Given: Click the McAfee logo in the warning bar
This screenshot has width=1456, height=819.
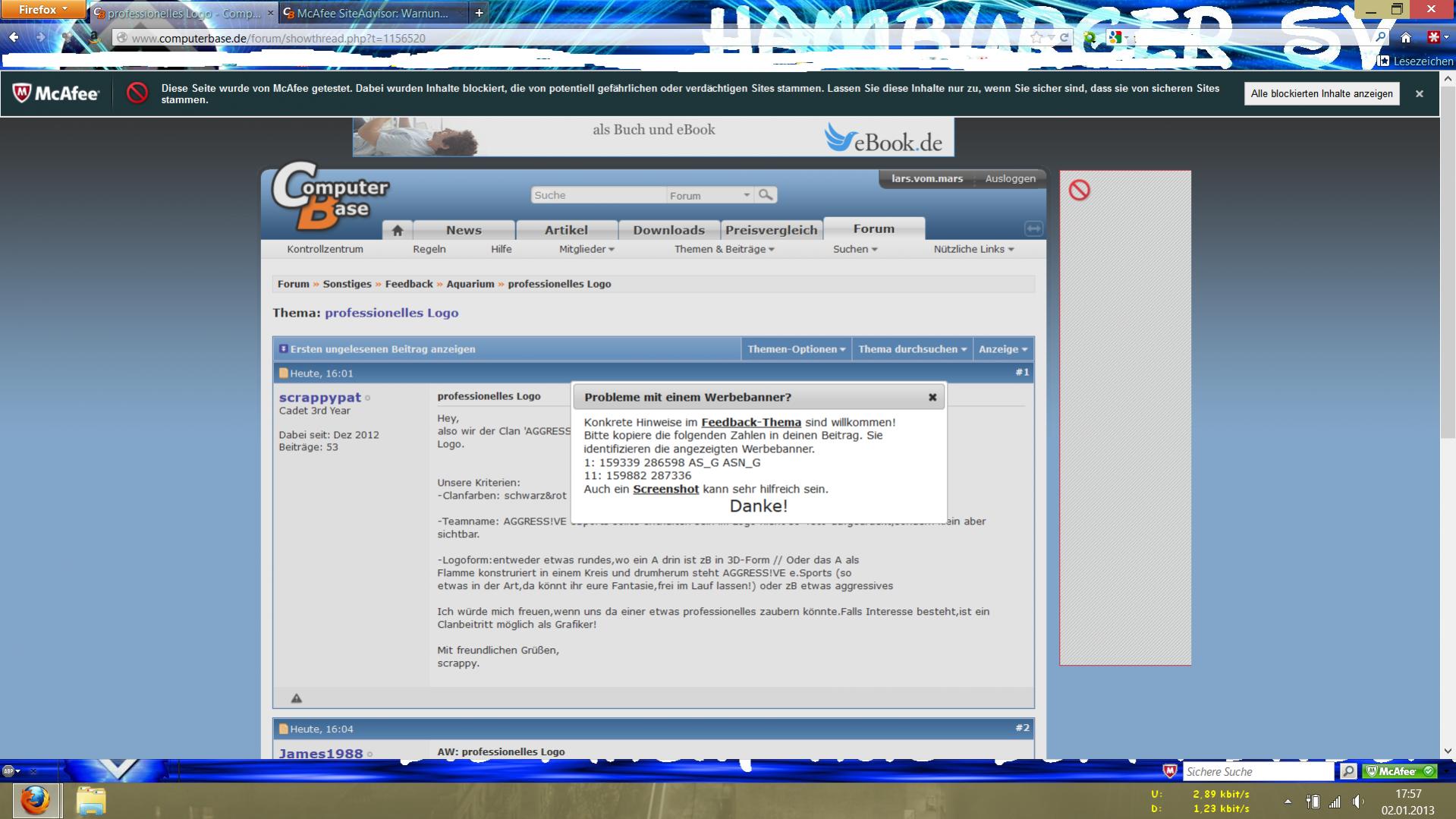Looking at the screenshot, I should click(x=56, y=93).
